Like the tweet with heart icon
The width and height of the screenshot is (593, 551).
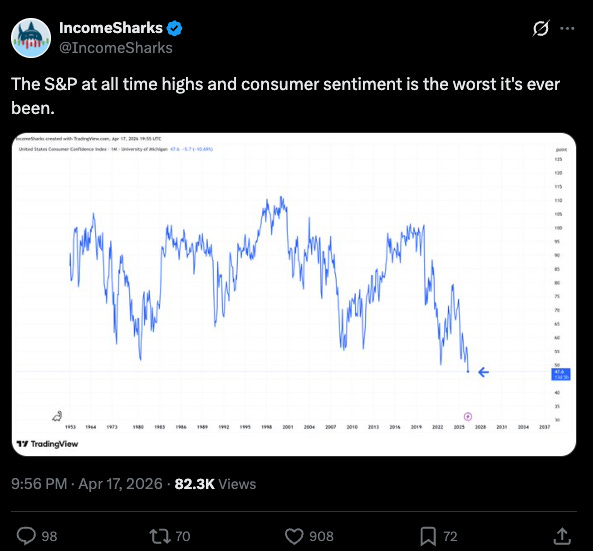[294, 536]
